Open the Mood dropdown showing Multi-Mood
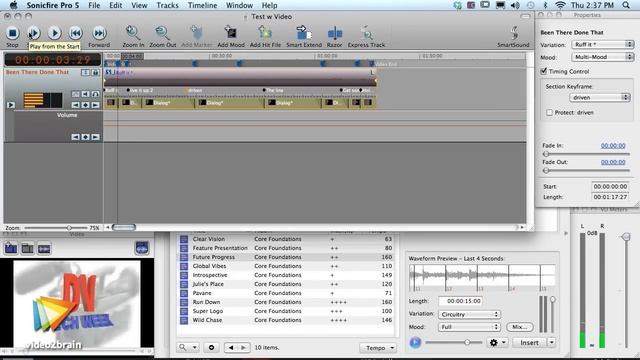The width and height of the screenshot is (640, 360). (603, 57)
